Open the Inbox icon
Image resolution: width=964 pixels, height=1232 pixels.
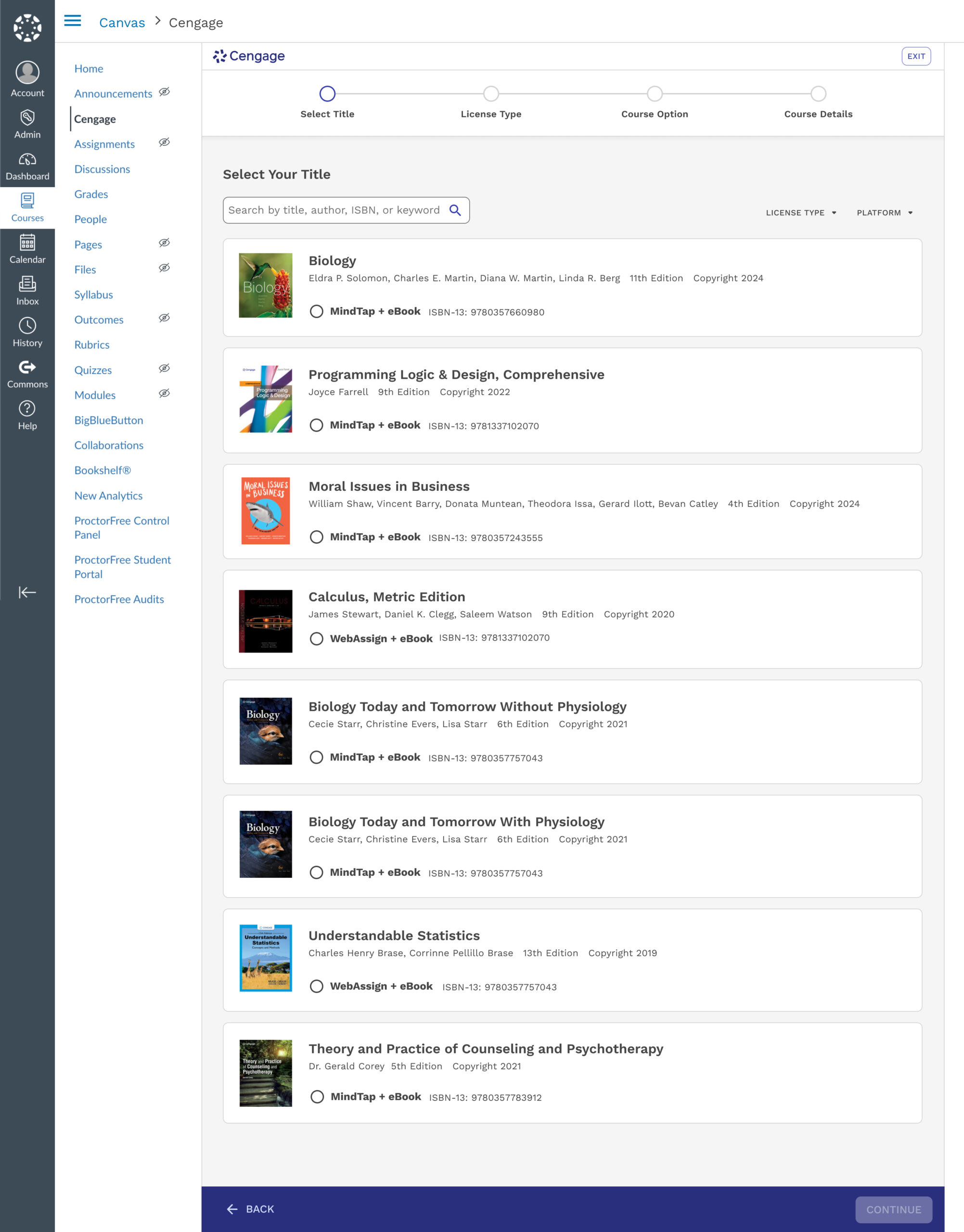point(27,284)
